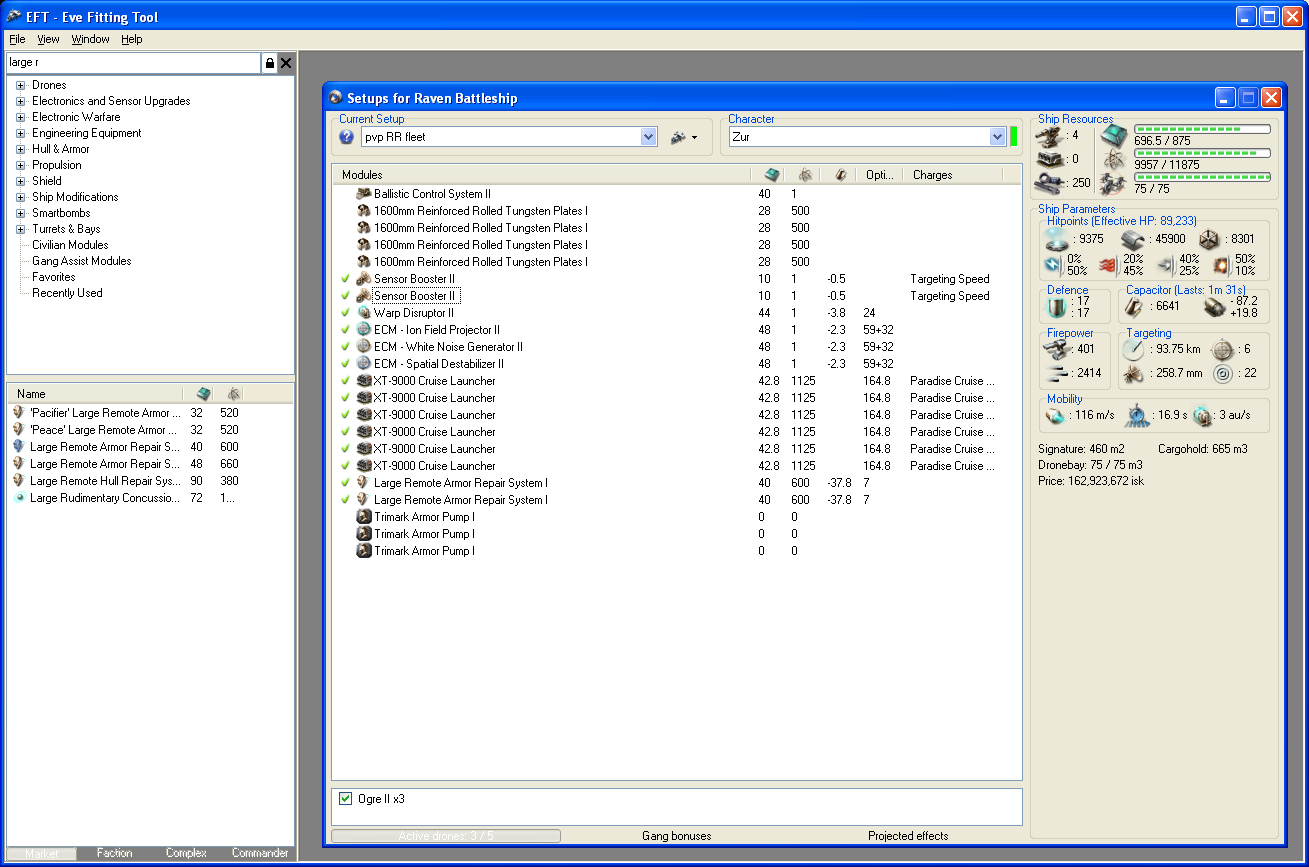Image resolution: width=1309 pixels, height=867 pixels.
Task: Click the CPU column header icon in Modules list
Action: tap(770, 175)
